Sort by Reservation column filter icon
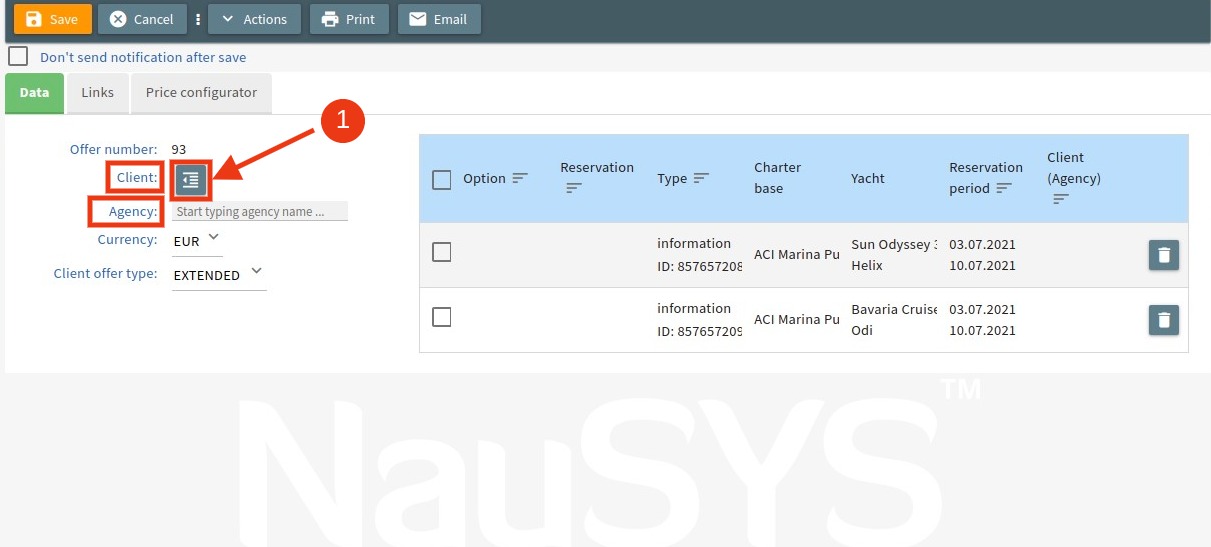The width and height of the screenshot is (1211, 547). coord(573,188)
